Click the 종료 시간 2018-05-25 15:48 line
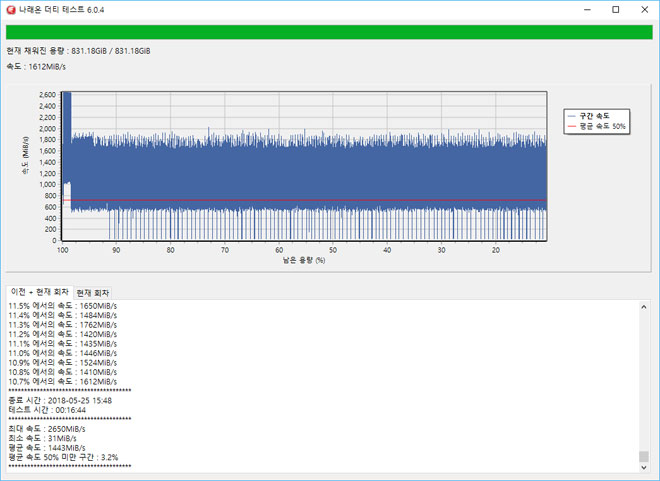The width and height of the screenshot is (660, 481). tap(60, 401)
